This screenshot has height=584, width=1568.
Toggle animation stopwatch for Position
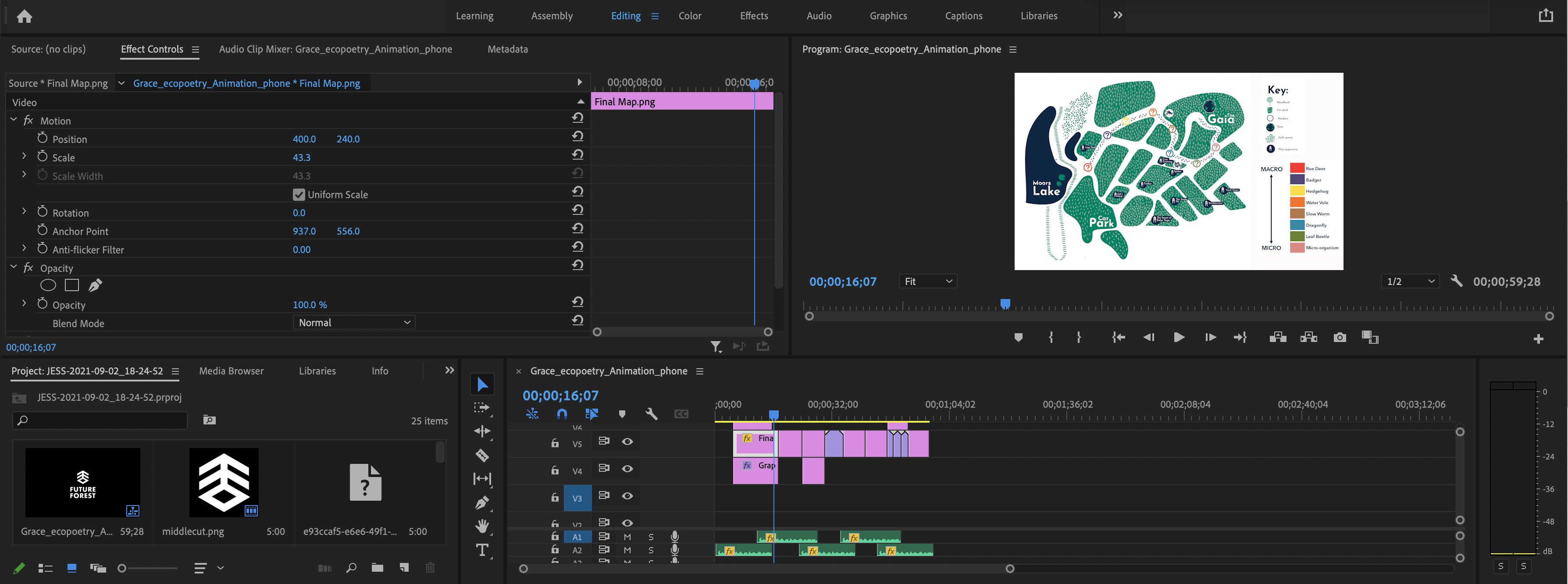(42, 138)
